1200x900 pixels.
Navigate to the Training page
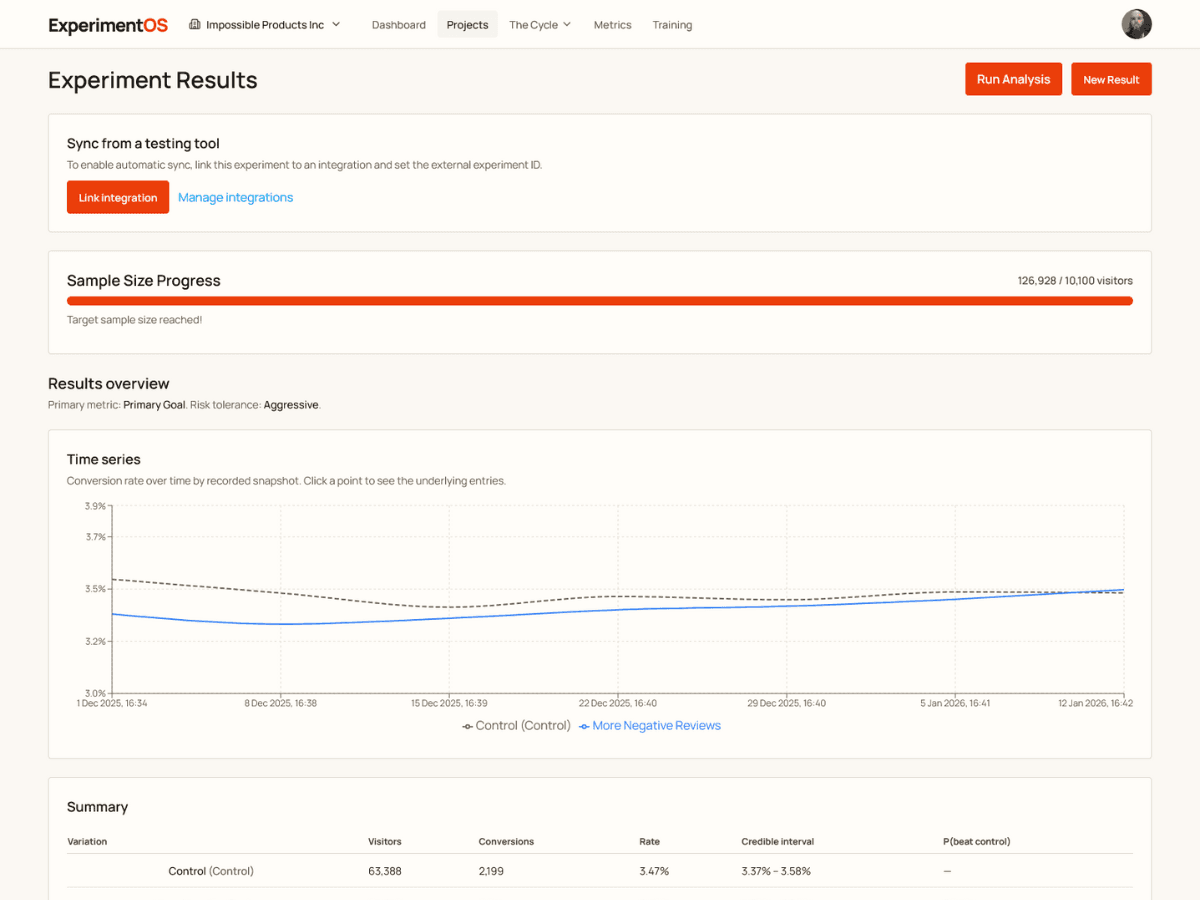(x=671, y=24)
